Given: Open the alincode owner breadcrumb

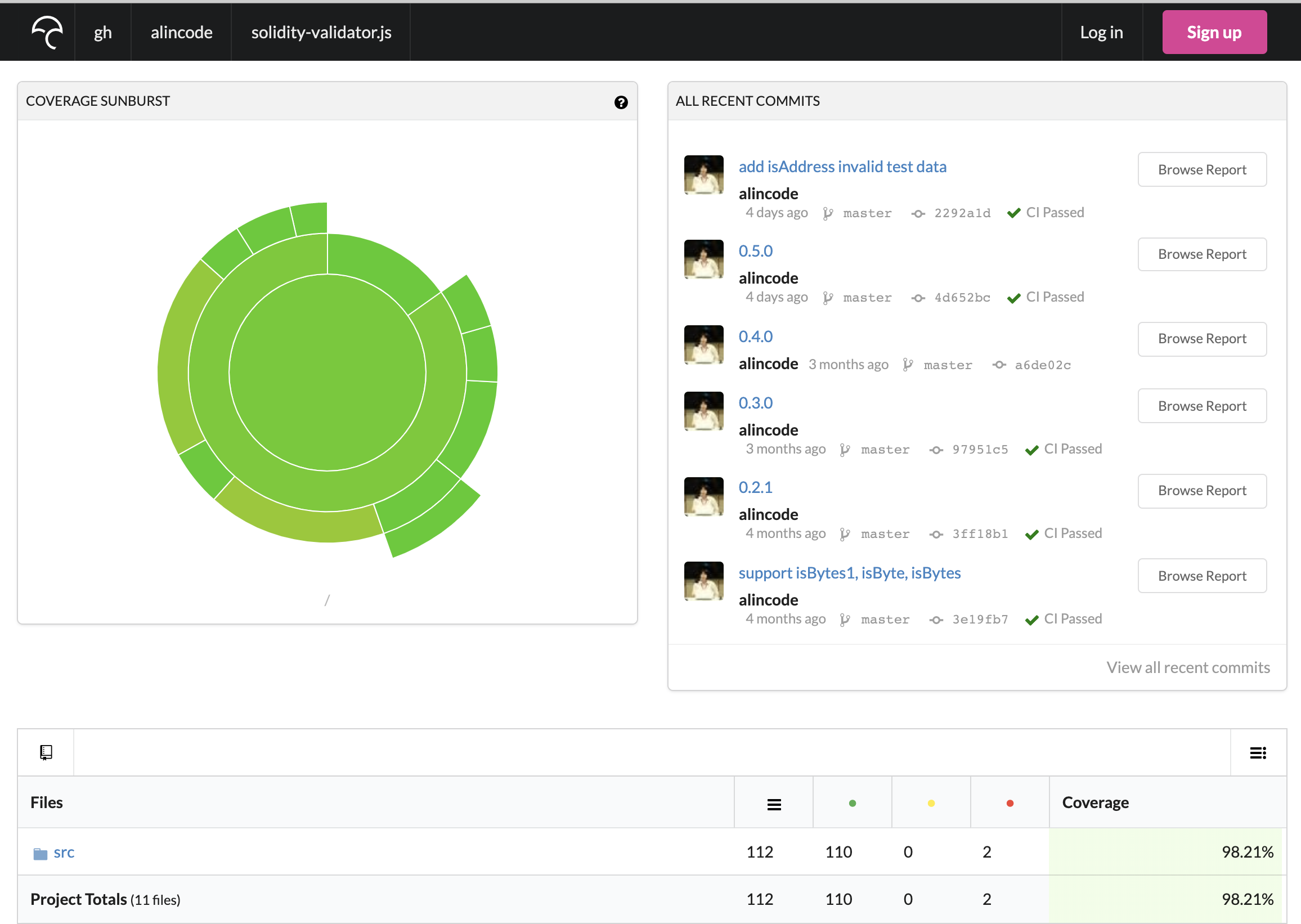Looking at the screenshot, I should pos(181,33).
